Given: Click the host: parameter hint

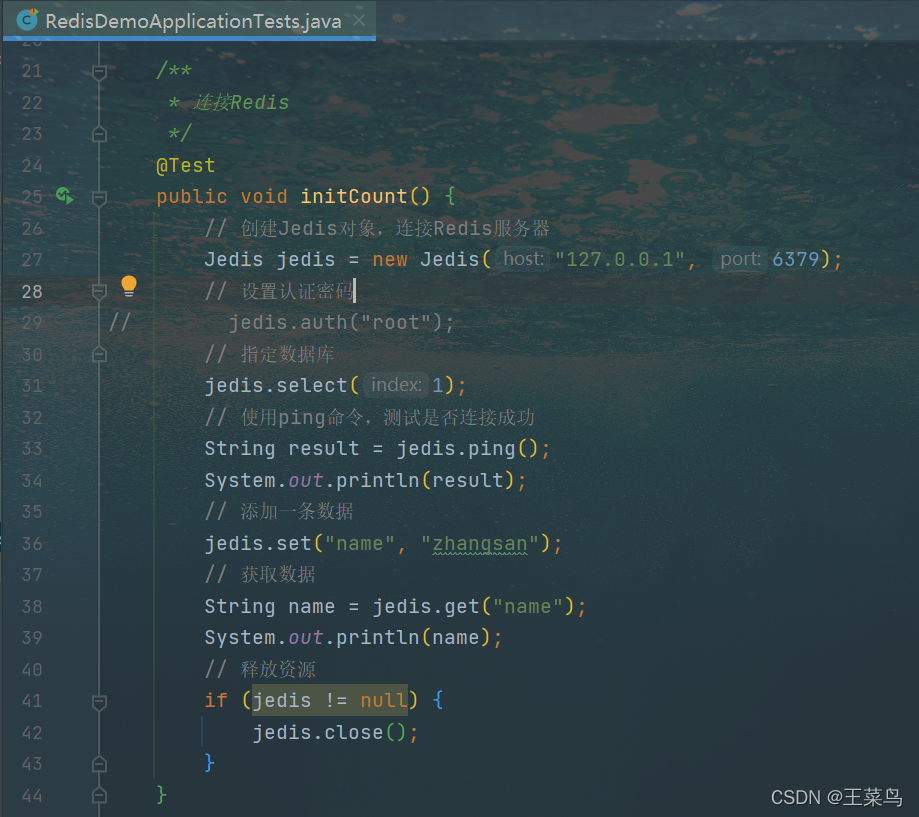Looking at the screenshot, I should 523,259.
